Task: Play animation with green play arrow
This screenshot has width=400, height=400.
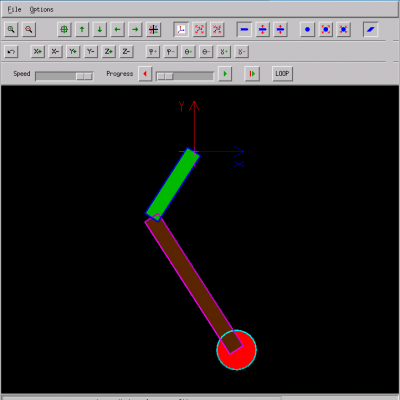Action: click(x=225, y=74)
